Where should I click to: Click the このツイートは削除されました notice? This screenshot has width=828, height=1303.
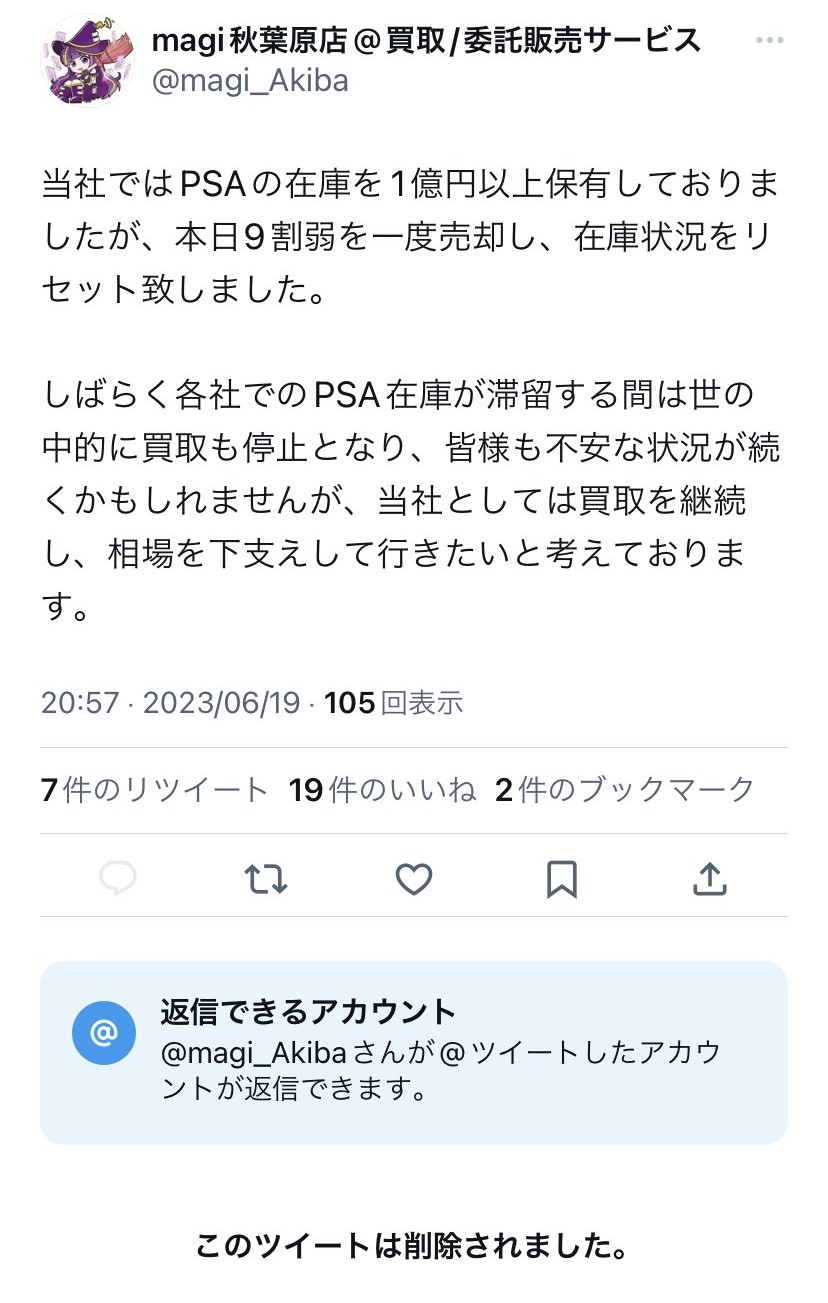point(412,1246)
